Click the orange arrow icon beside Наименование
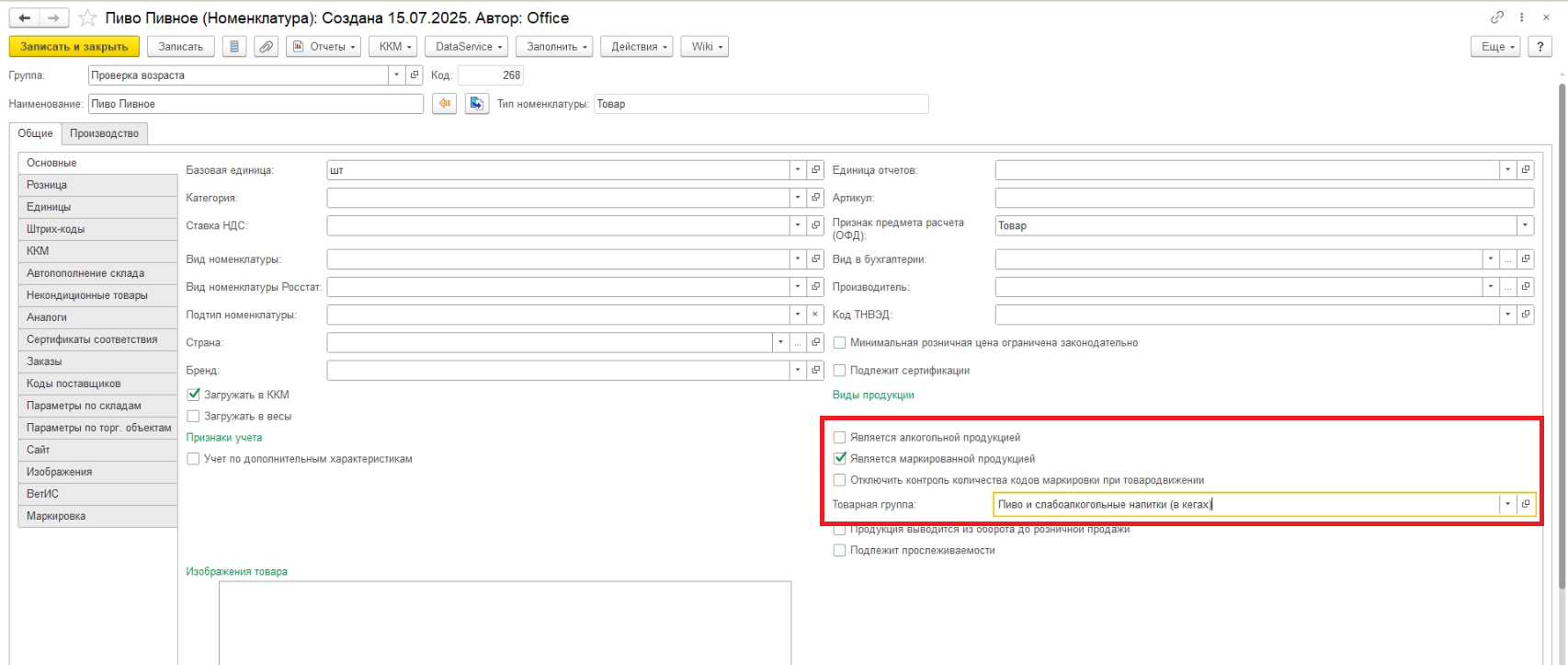The width and height of the screenshot is (1568, 665). (444, 104)
